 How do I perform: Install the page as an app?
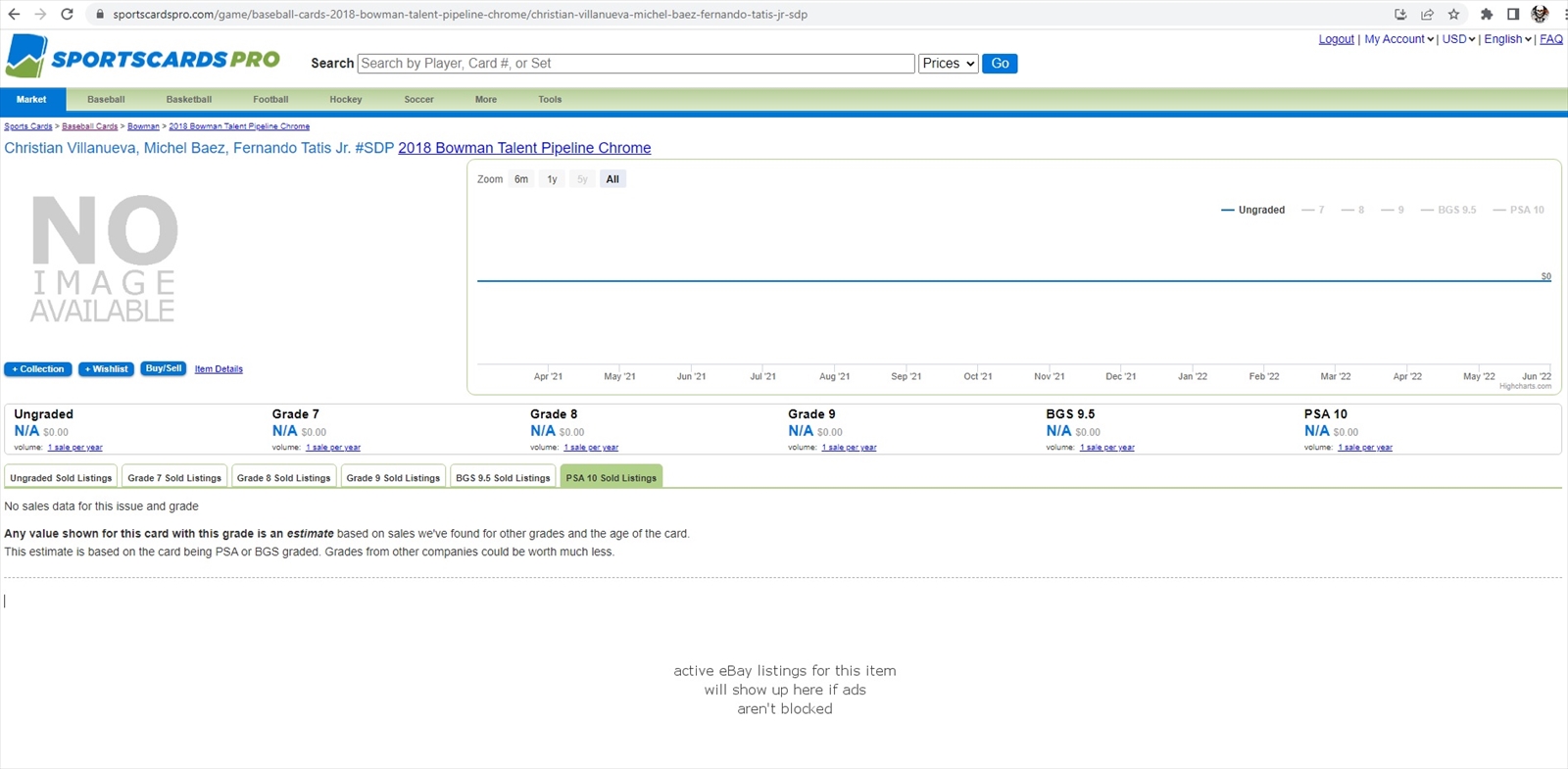[1400, 15]
